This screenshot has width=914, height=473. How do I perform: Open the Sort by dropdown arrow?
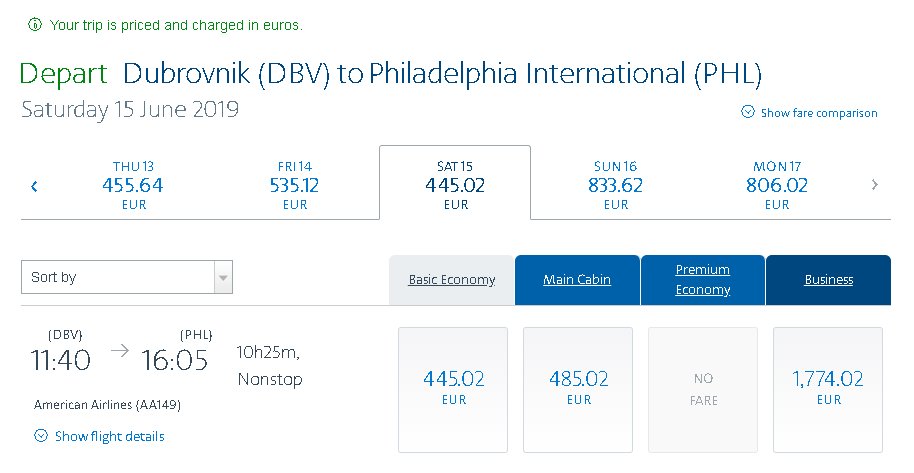[223, 277]
